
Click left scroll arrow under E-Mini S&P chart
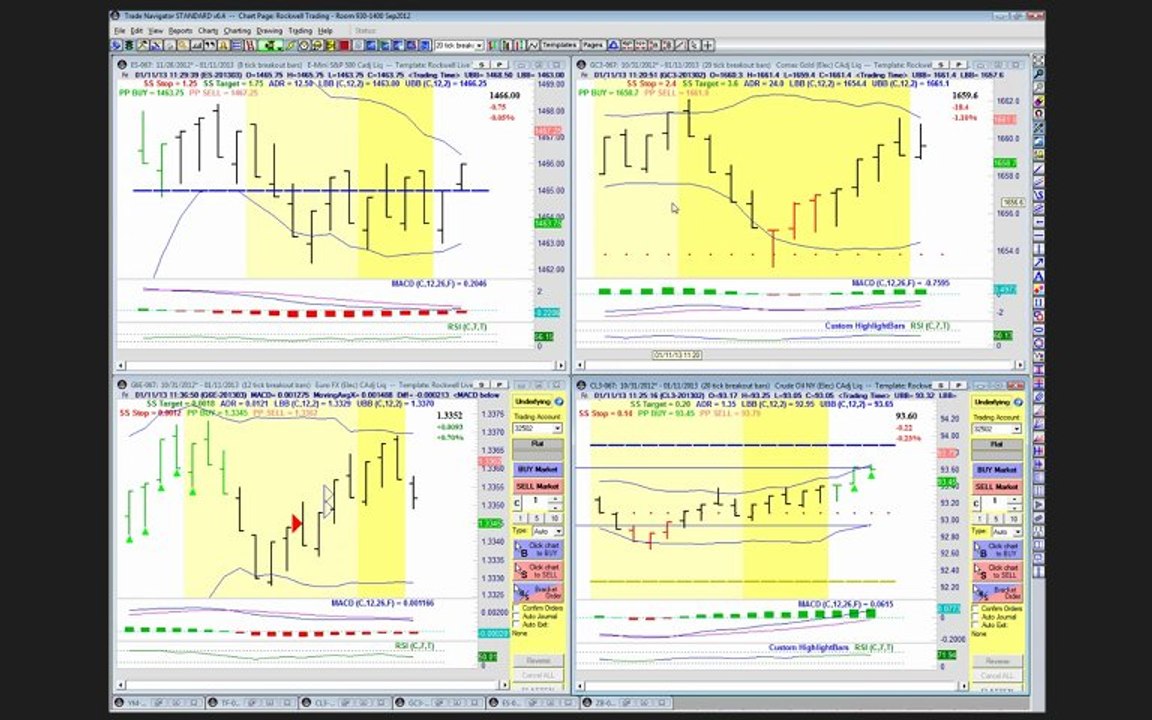pyautogui.click(x=121, y=365)
